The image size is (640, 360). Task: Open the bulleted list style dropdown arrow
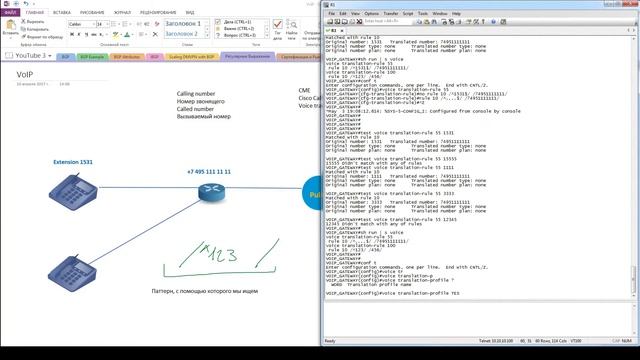point(119,24)
